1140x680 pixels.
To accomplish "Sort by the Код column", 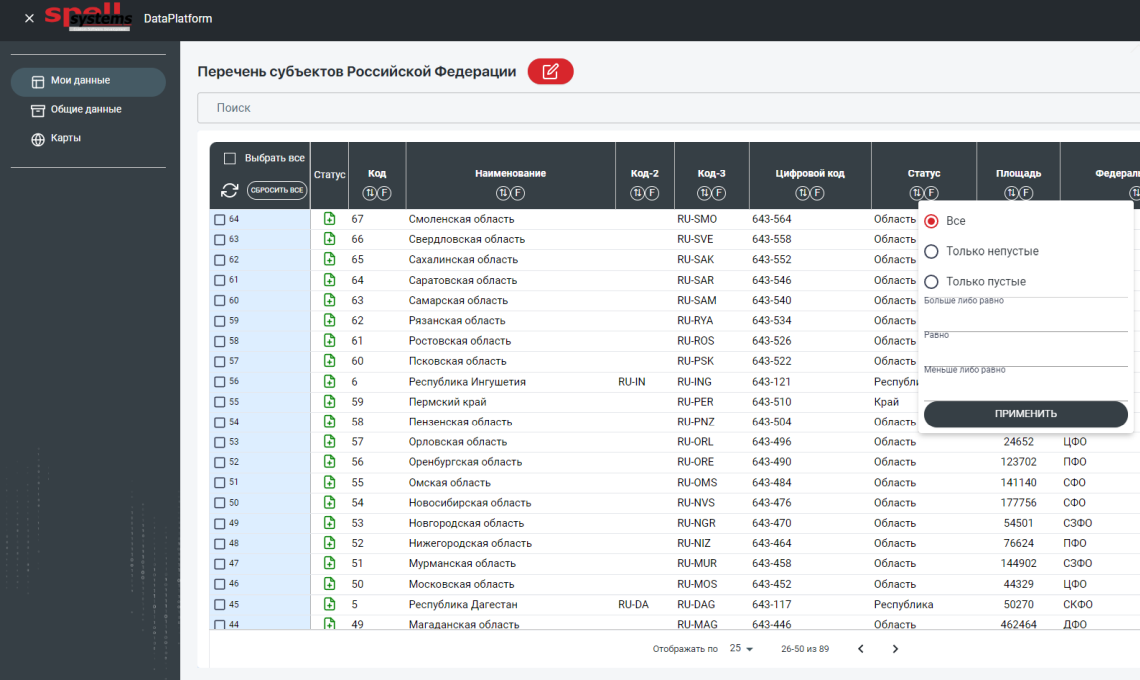I will 370,193.
